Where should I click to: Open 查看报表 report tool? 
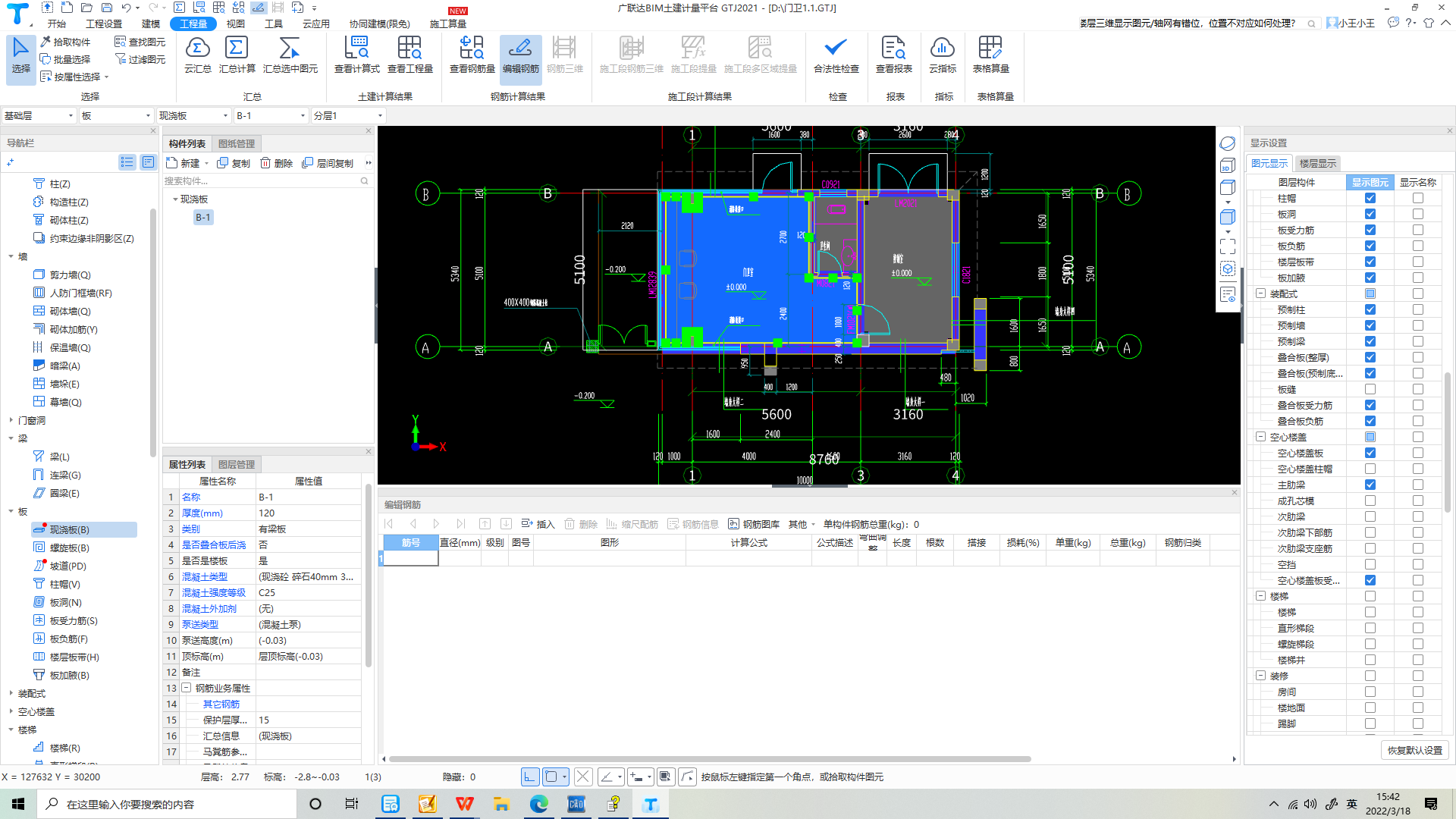893,55
